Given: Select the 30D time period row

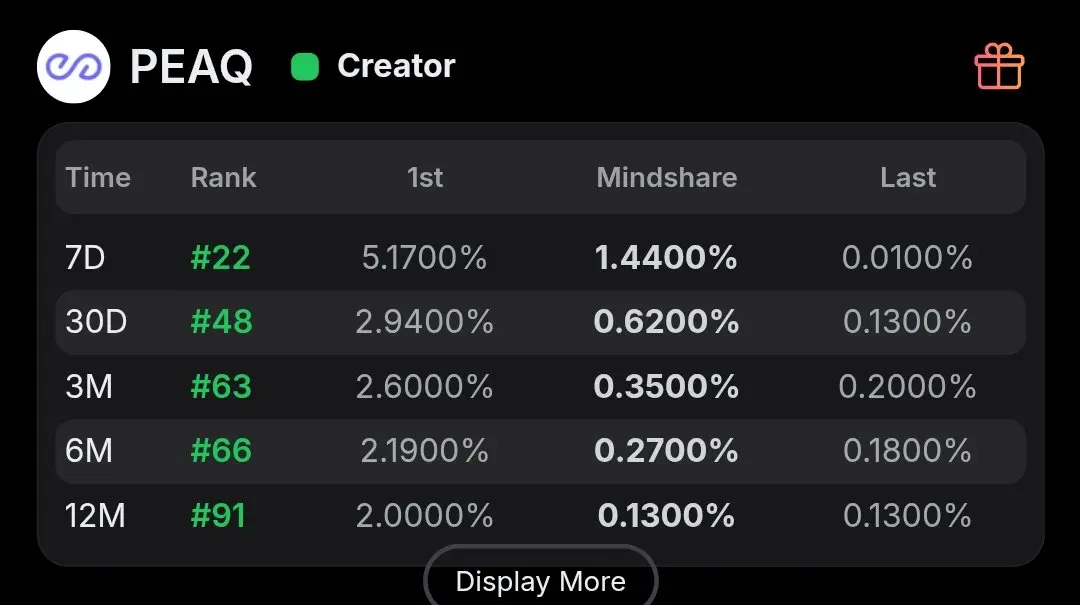Looking at the screenshot, I should pyautogui.click(x=541, y=322).
